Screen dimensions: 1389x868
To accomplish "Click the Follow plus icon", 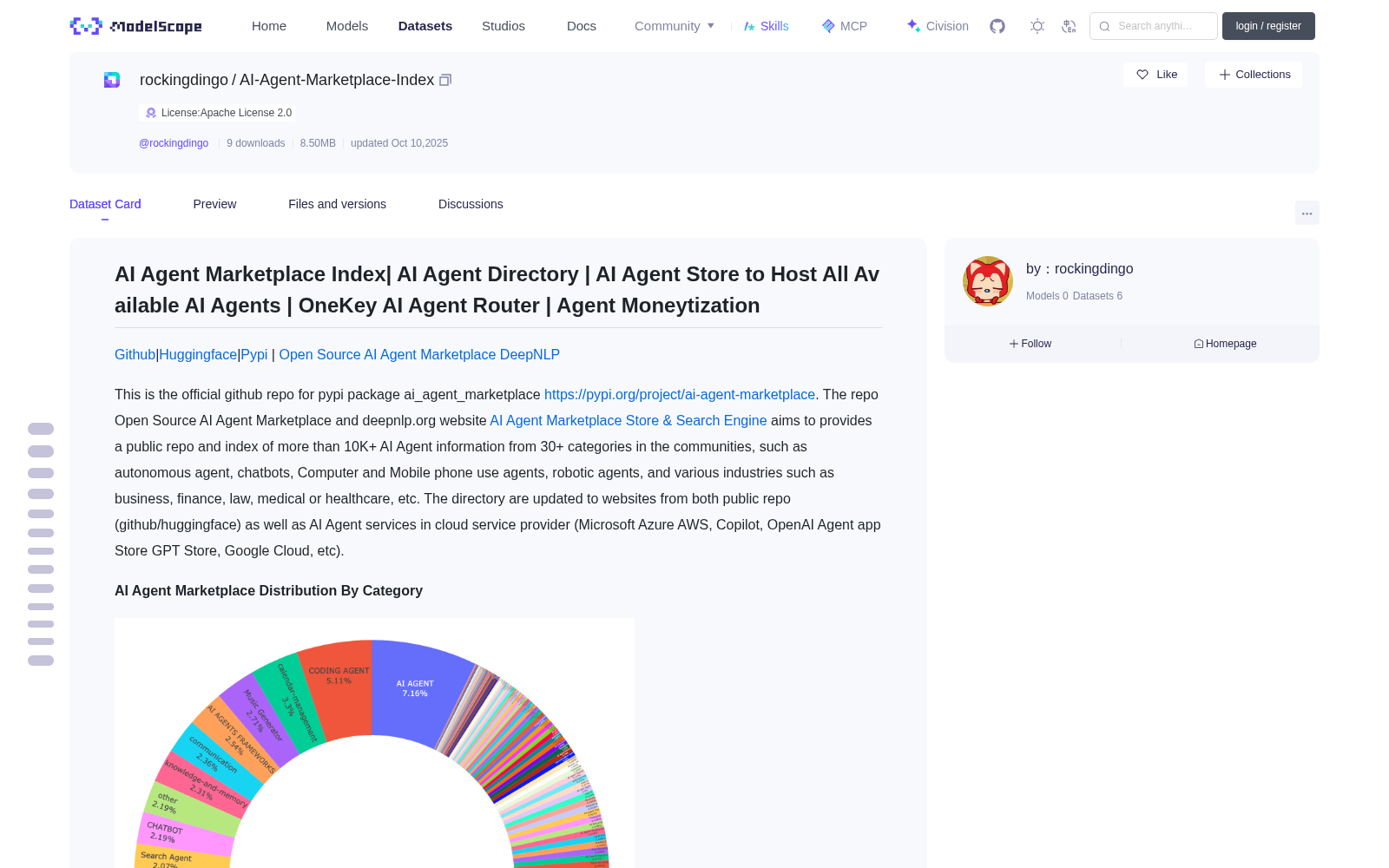I will click(1014, 344).
